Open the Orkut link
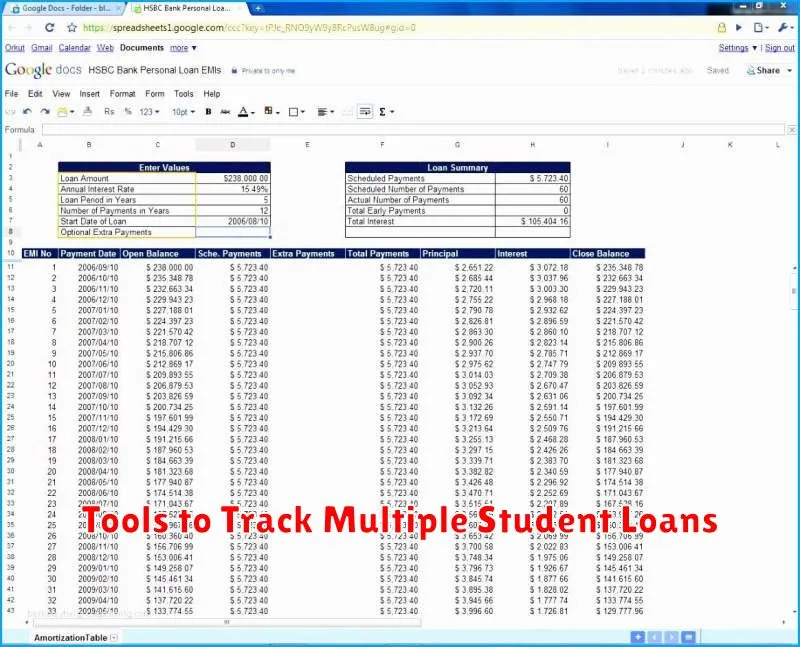The height and width of the screenshot is (647, 800). coord(15,48)
